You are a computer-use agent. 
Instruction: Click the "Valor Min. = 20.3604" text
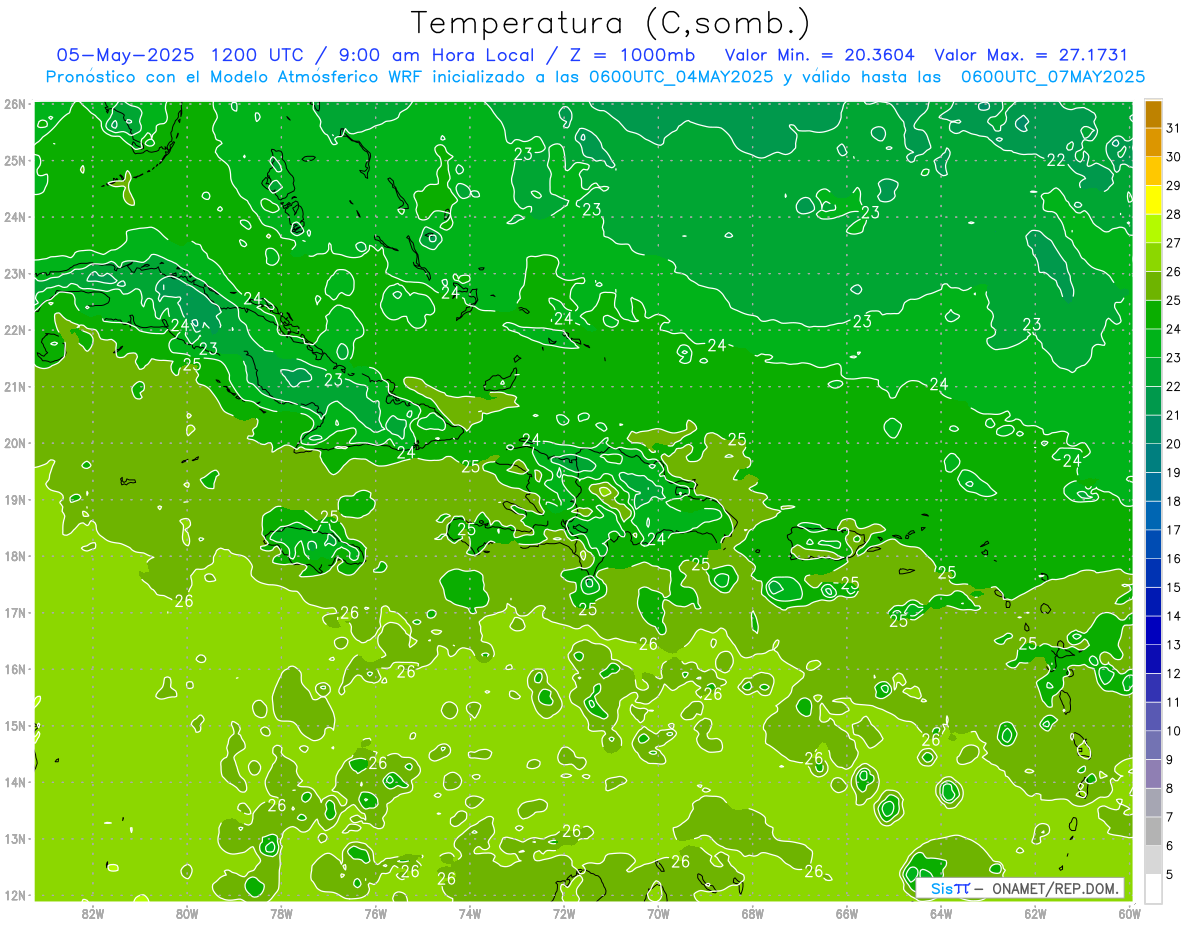(819, 55)
